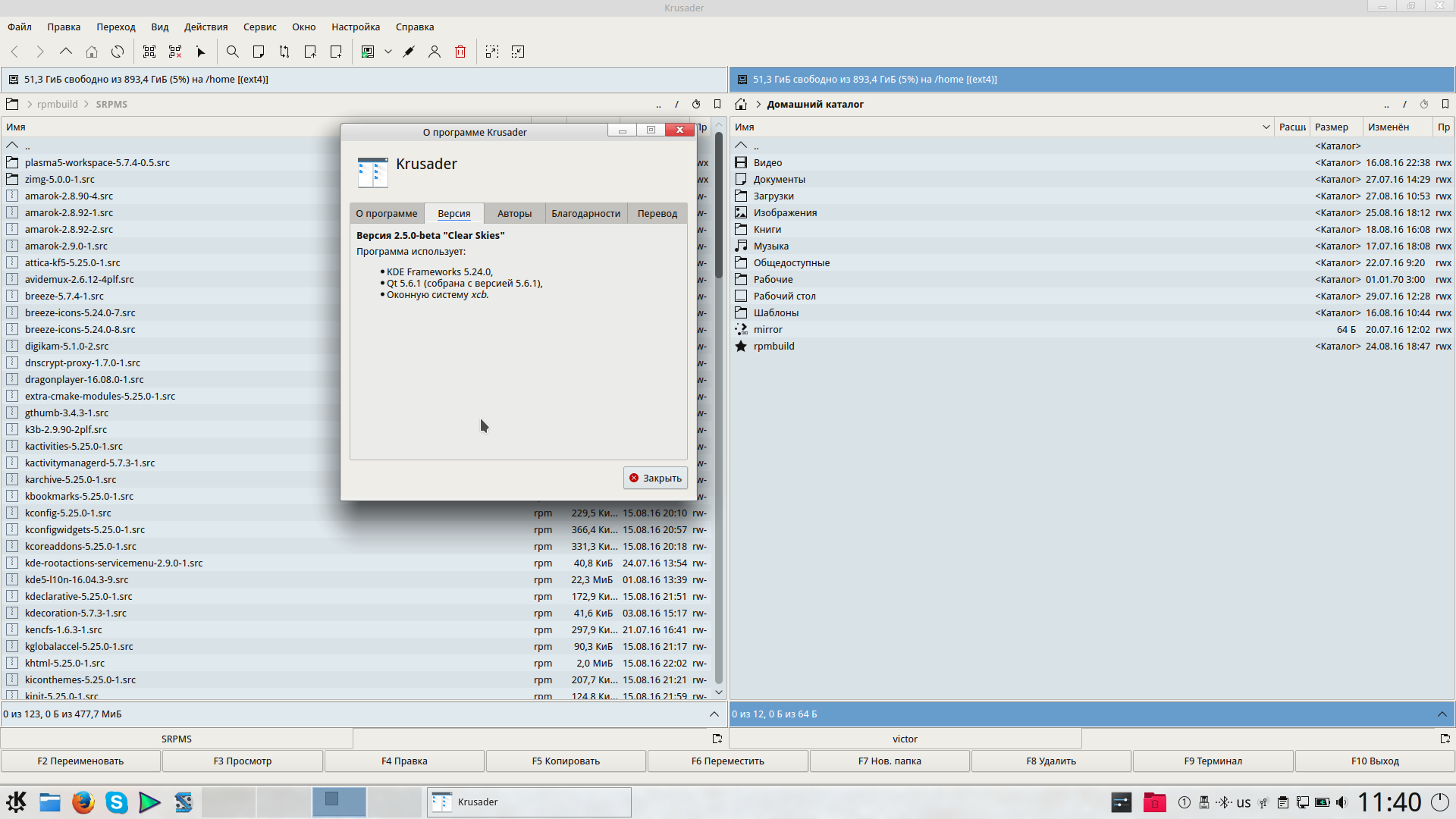Switch to the Авторы tab

point(514,213)
